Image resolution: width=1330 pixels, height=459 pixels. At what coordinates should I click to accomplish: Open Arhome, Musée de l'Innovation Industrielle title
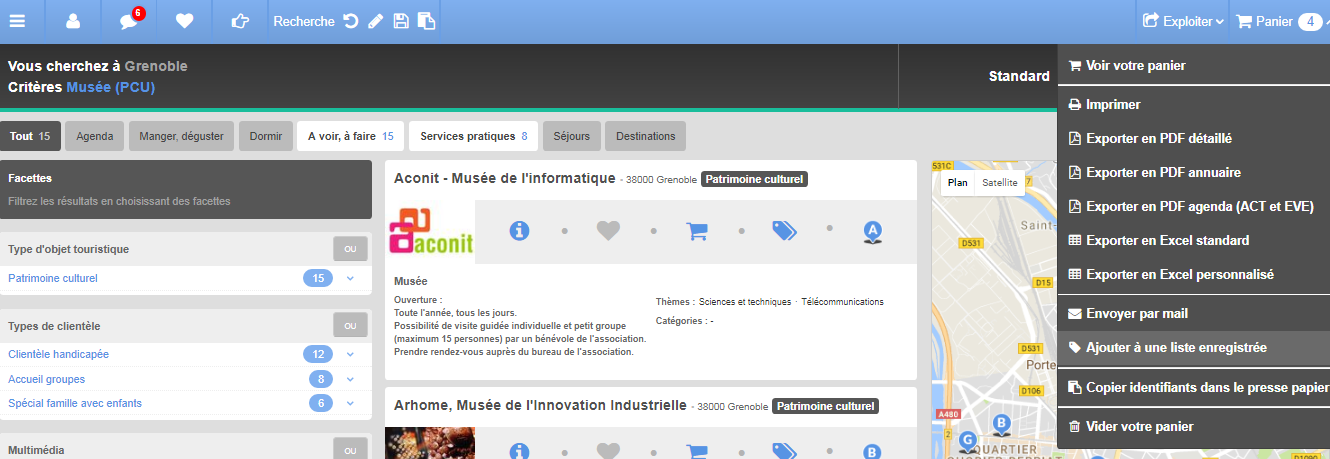coord(541,405)
